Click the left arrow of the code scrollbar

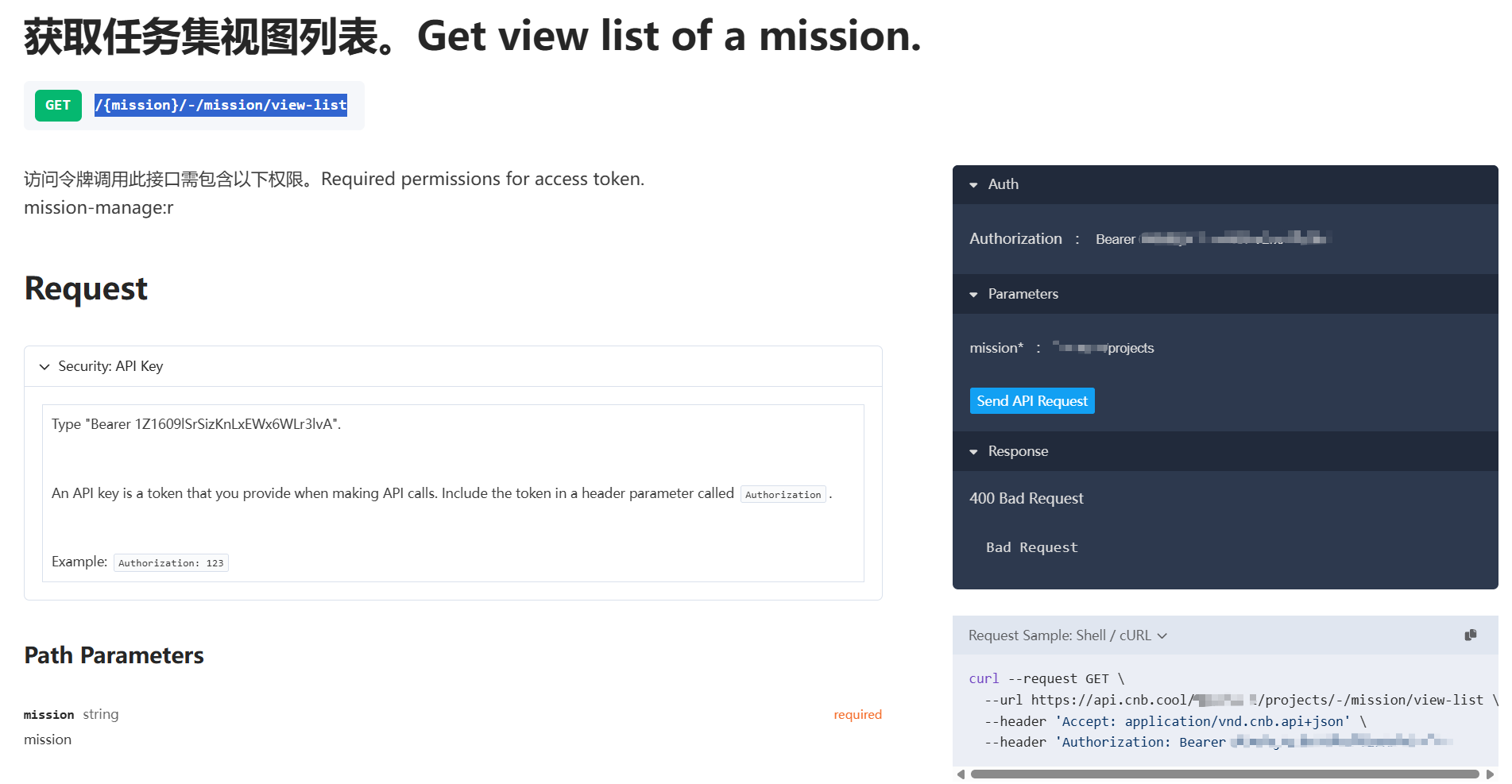pos(961,774)
